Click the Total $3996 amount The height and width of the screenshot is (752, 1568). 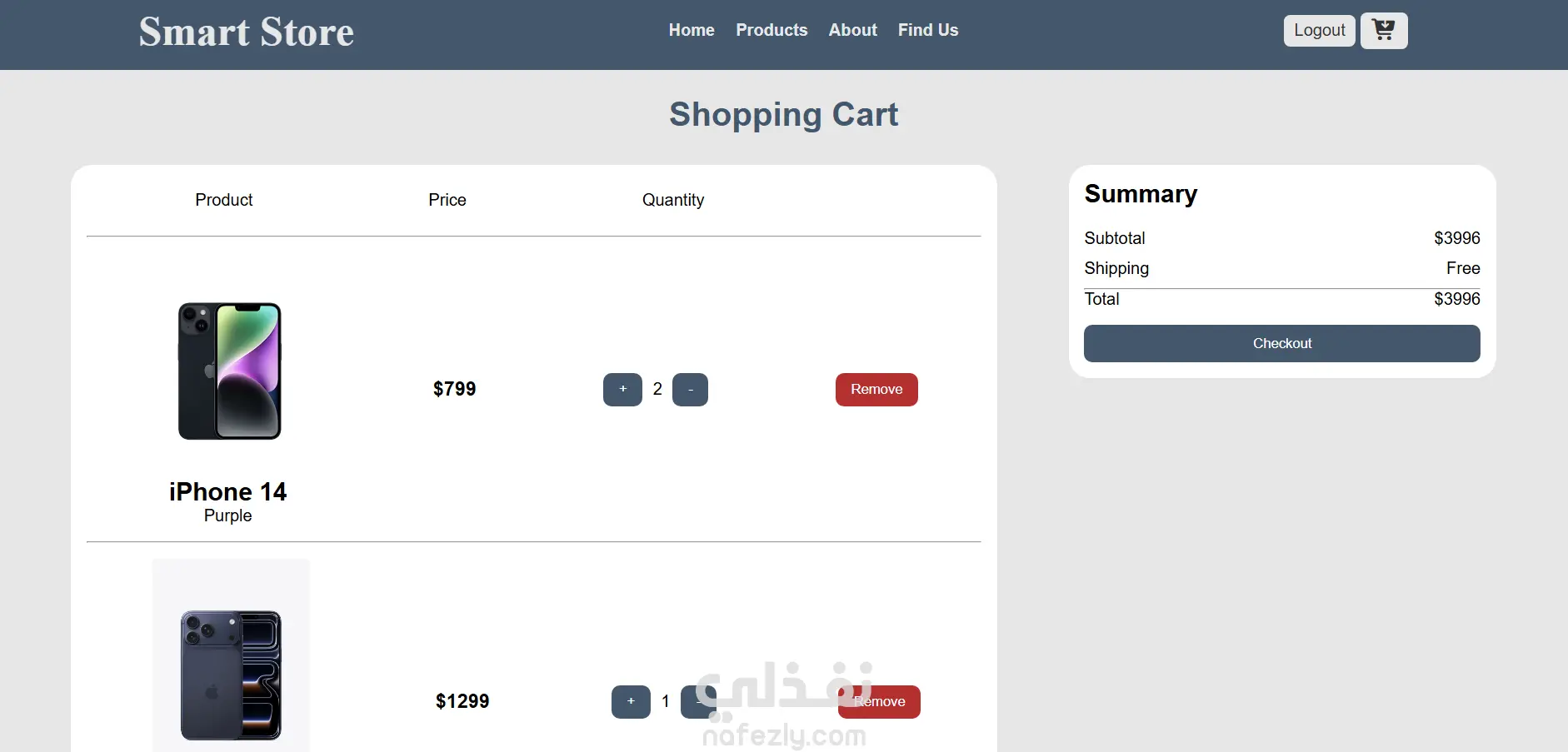(x=1457, y=299)
